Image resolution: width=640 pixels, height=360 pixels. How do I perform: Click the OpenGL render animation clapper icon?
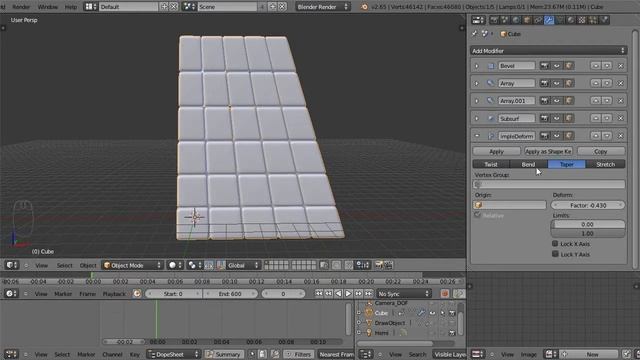click(388, 265)
